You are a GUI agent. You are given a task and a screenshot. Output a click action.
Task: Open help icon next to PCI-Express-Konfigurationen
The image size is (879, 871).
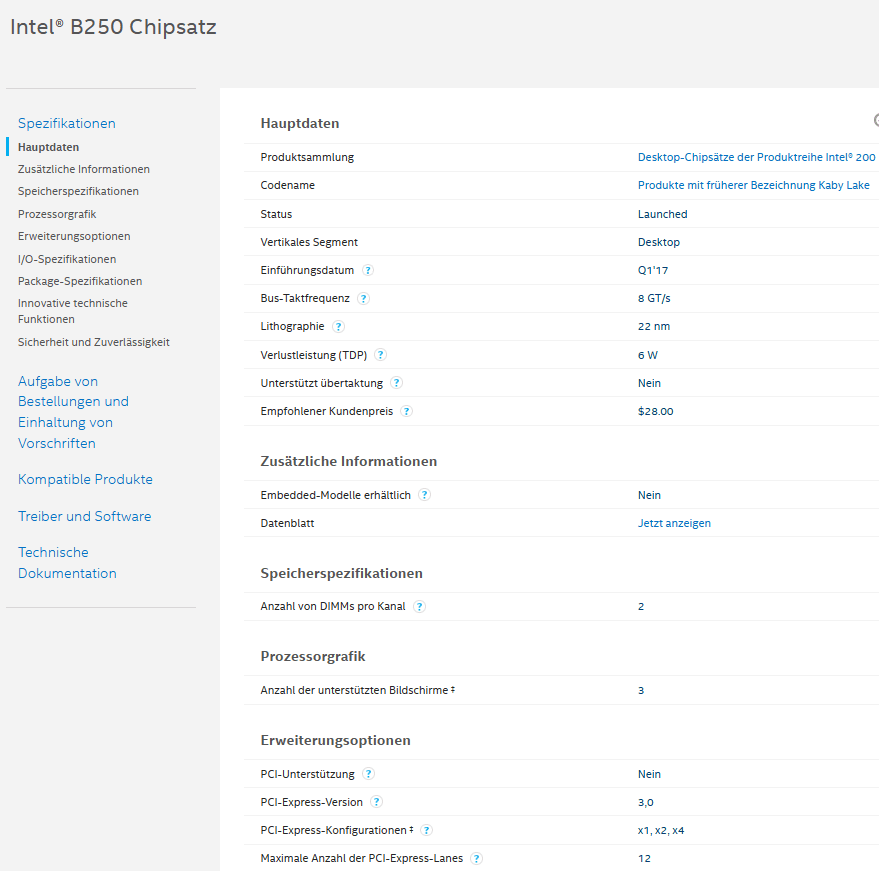tap(427, 830)
